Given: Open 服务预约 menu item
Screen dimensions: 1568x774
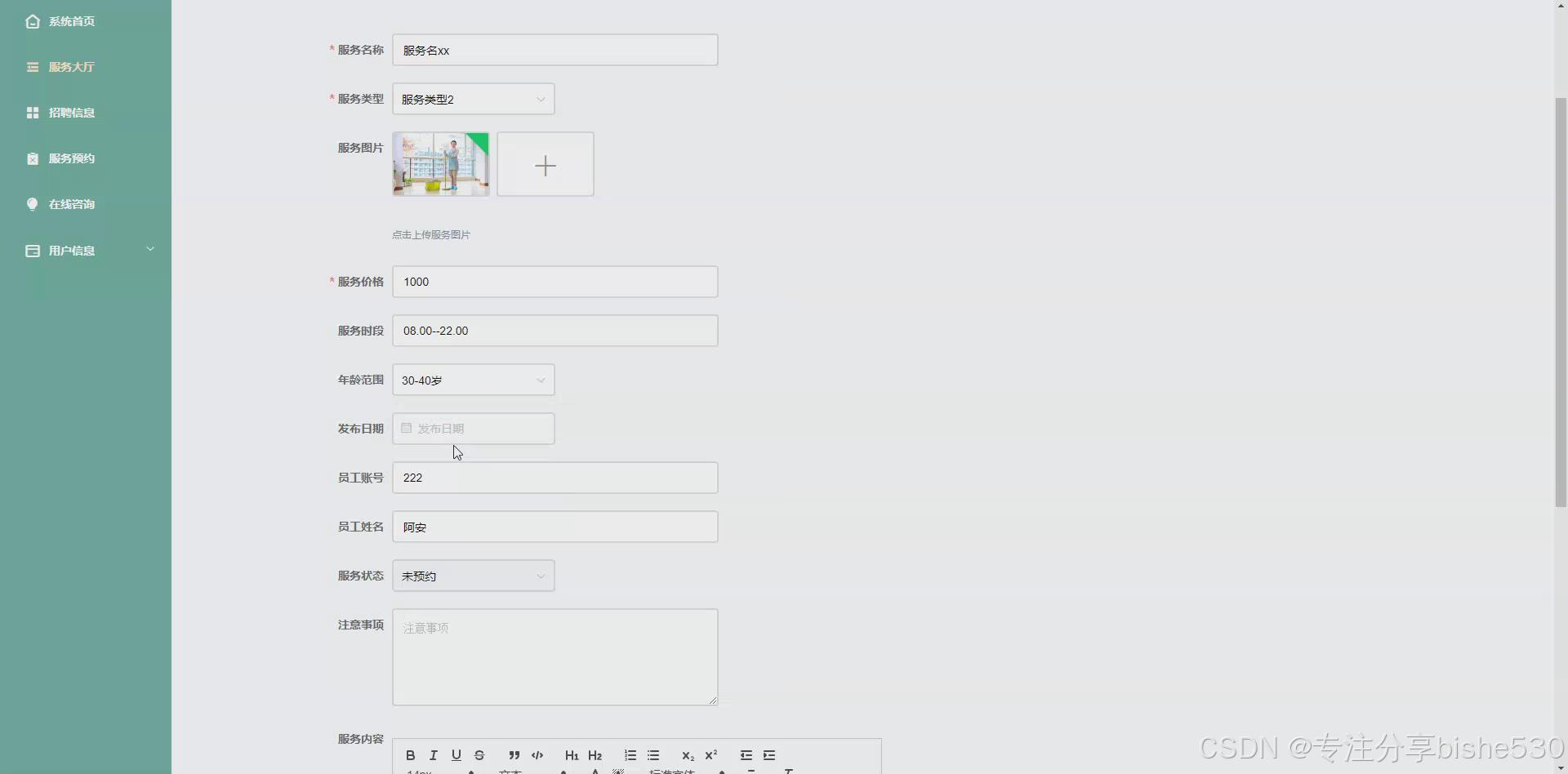Looking at the screenshot, I should [86, 158].
